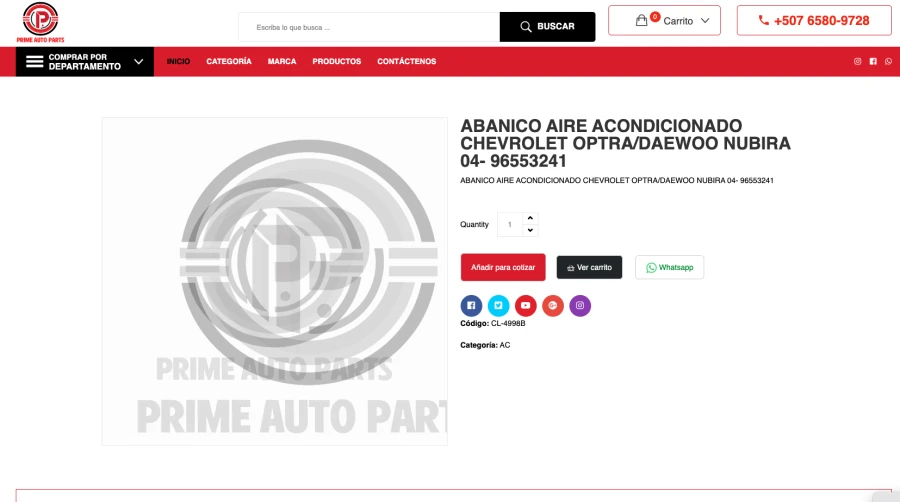Viewport: 900px width, 502px height.
Task: Click the Facebook icon in the red nav bar
Action: (x=873, y=61)
